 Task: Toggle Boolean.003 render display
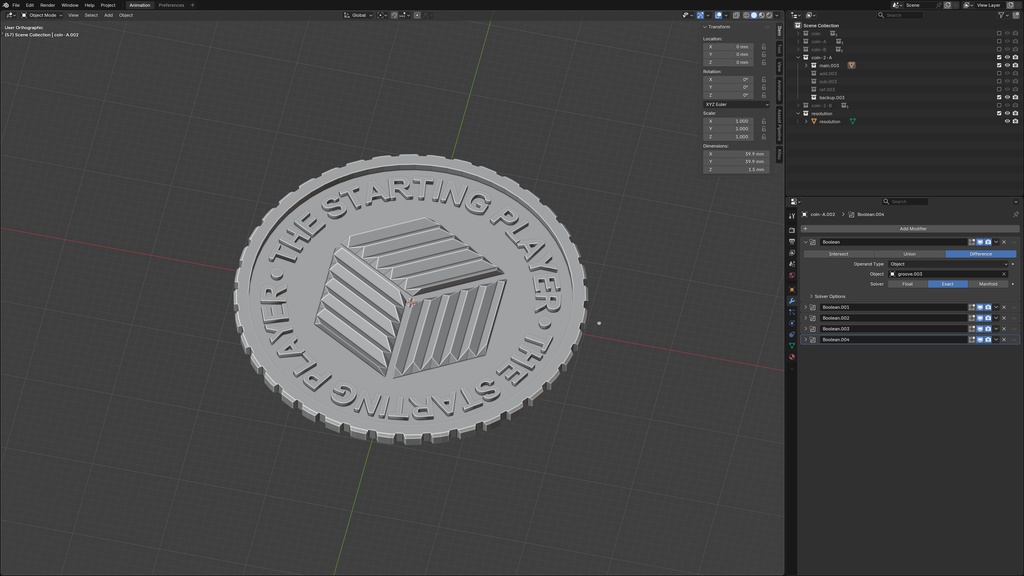tap(988, 329)
